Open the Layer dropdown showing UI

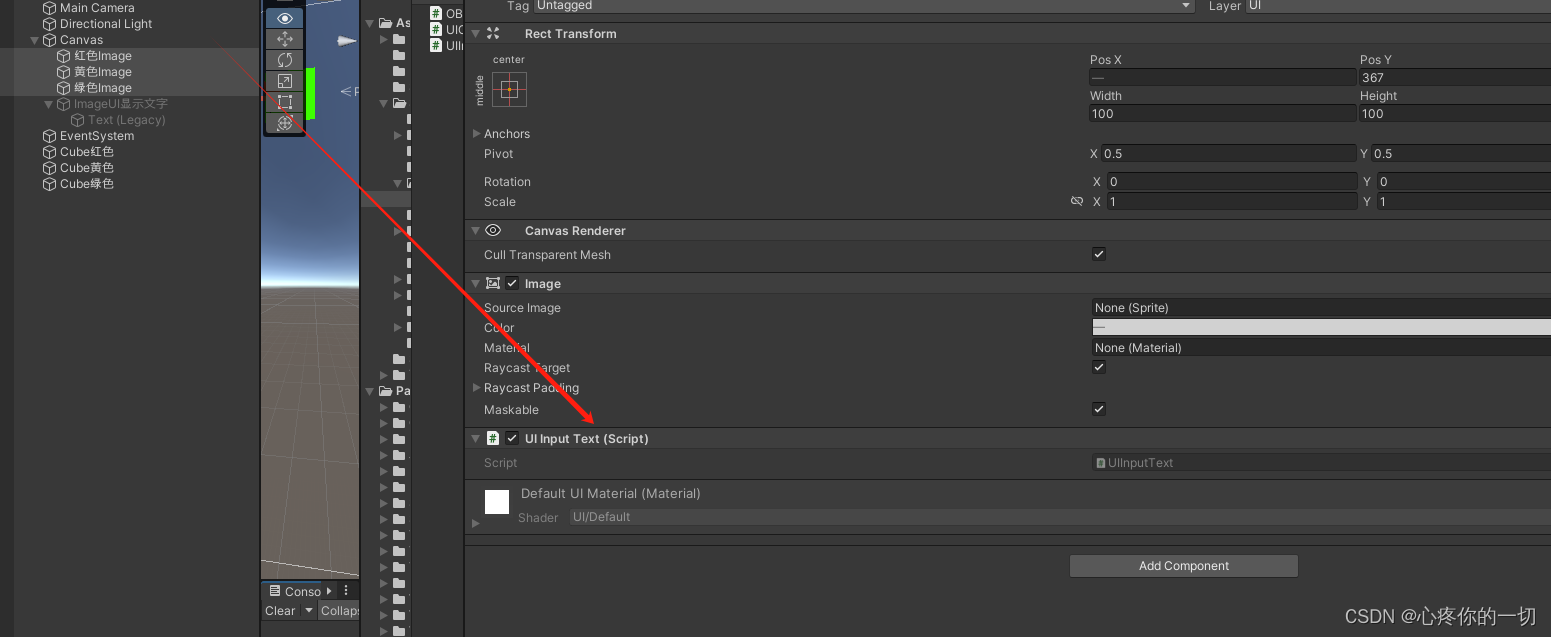click(x=1398, y=6)
